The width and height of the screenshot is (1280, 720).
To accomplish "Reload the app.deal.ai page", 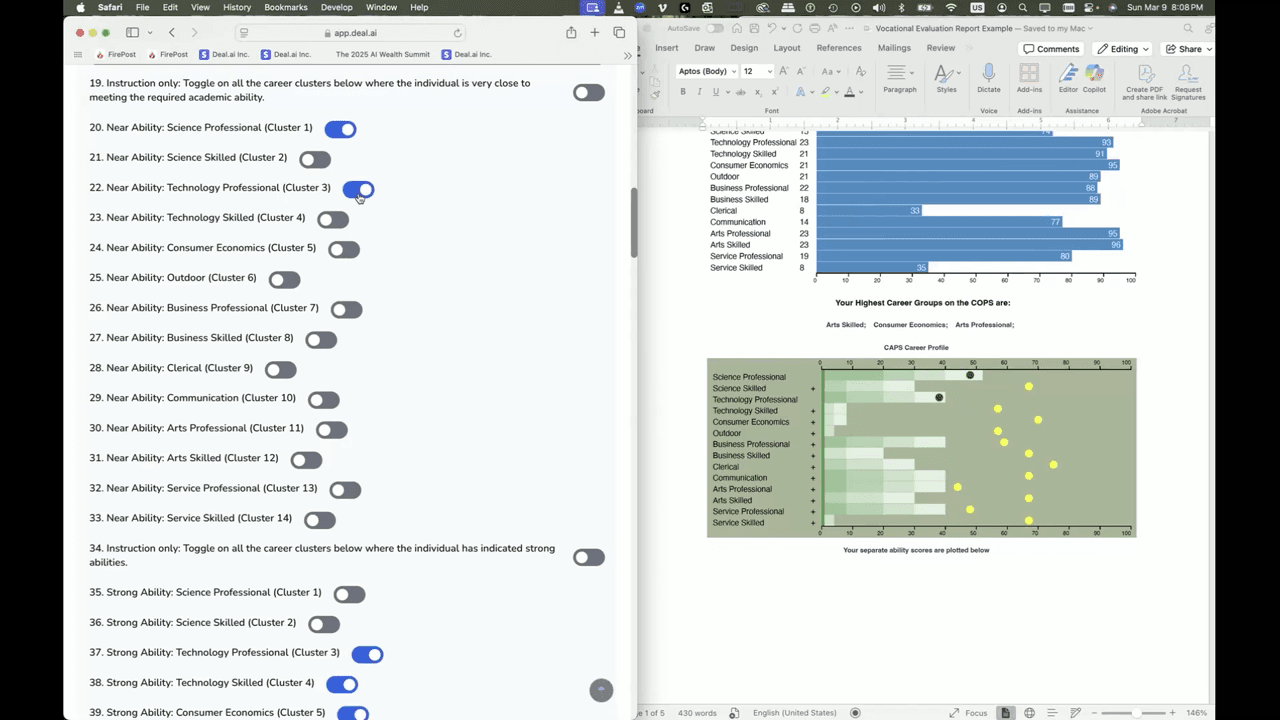I will pyautogui.click(x=458, y=33).
